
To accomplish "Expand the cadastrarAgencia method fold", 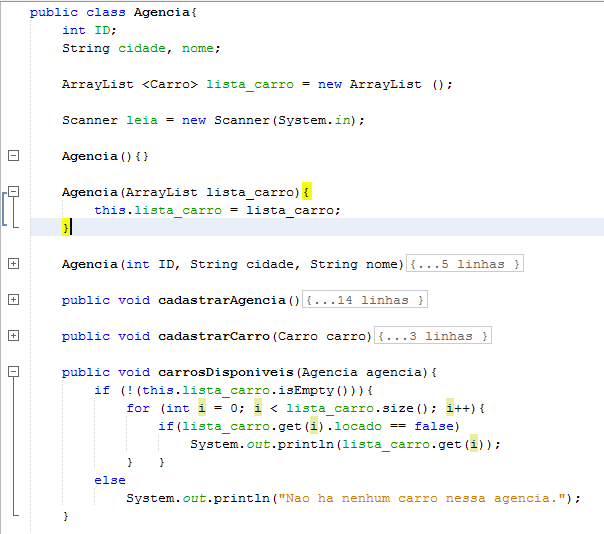I will click(13, 299).
